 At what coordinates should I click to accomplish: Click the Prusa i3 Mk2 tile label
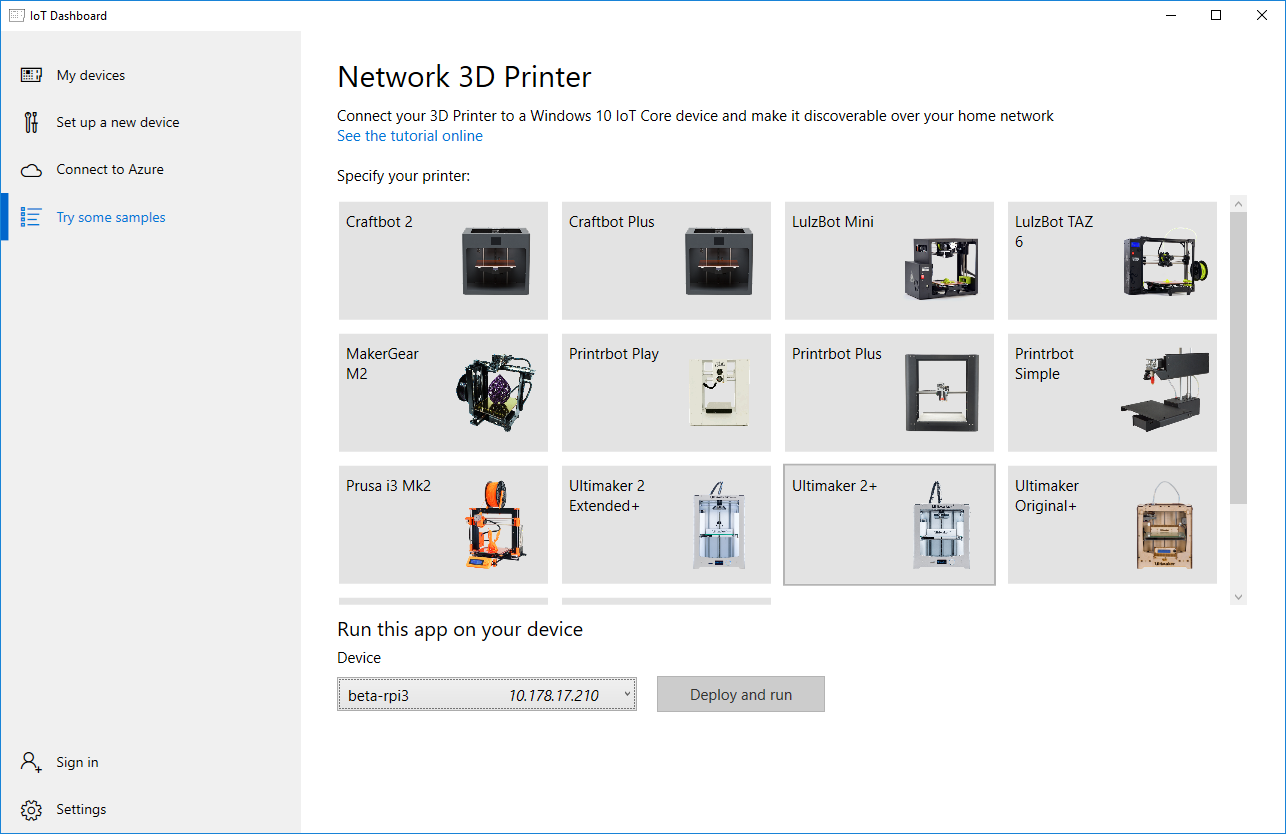[x=389, y=486]
